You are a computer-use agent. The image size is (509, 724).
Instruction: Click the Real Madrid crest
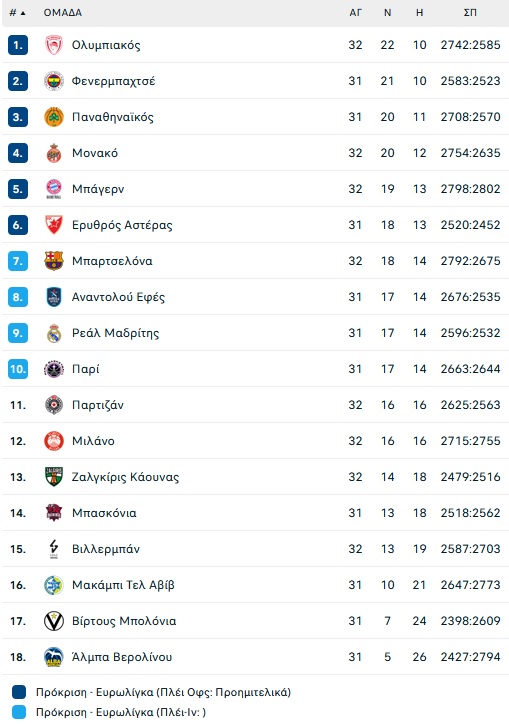(x=54, y=333)
